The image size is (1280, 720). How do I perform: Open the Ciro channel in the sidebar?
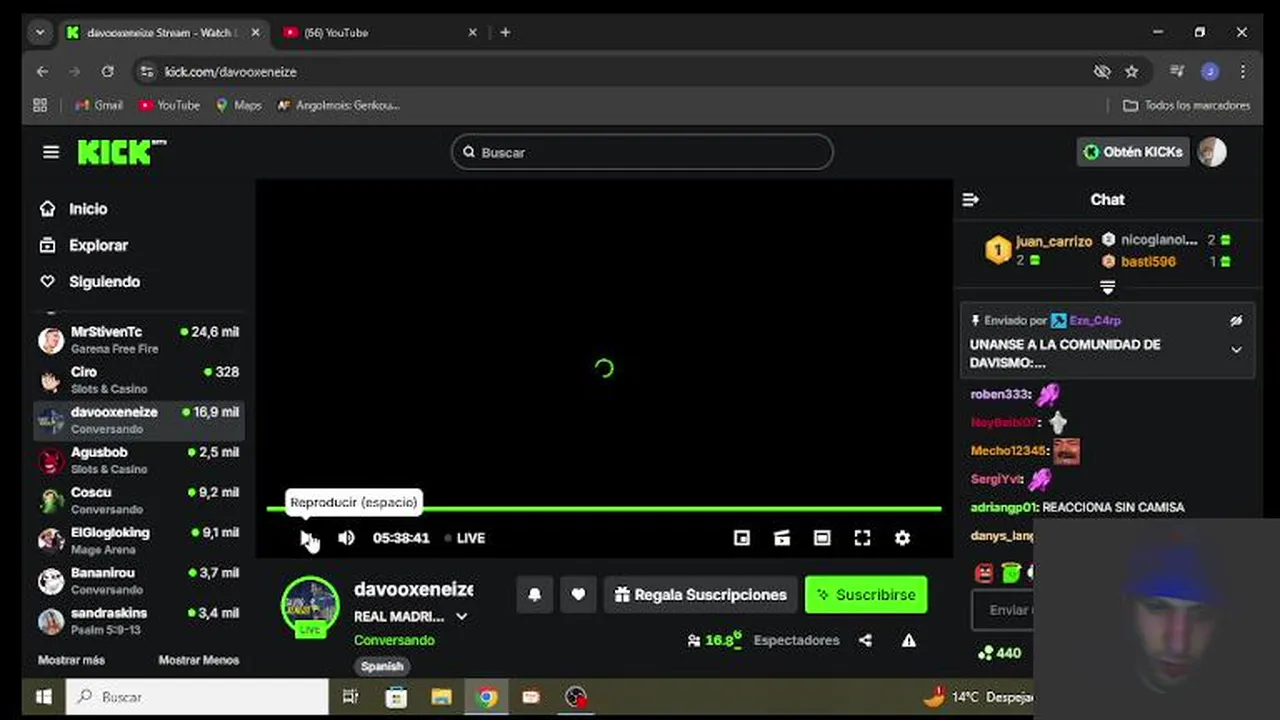139,380
